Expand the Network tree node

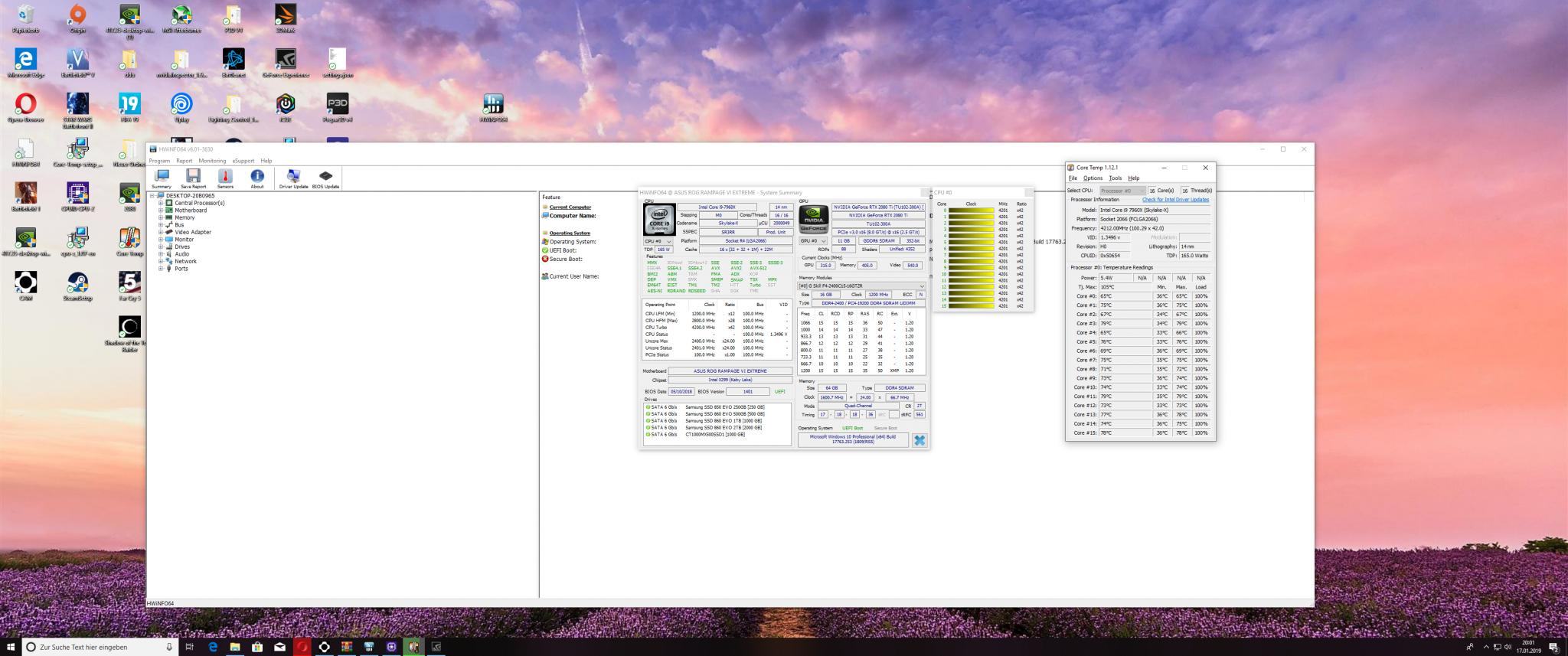point(161,261)
